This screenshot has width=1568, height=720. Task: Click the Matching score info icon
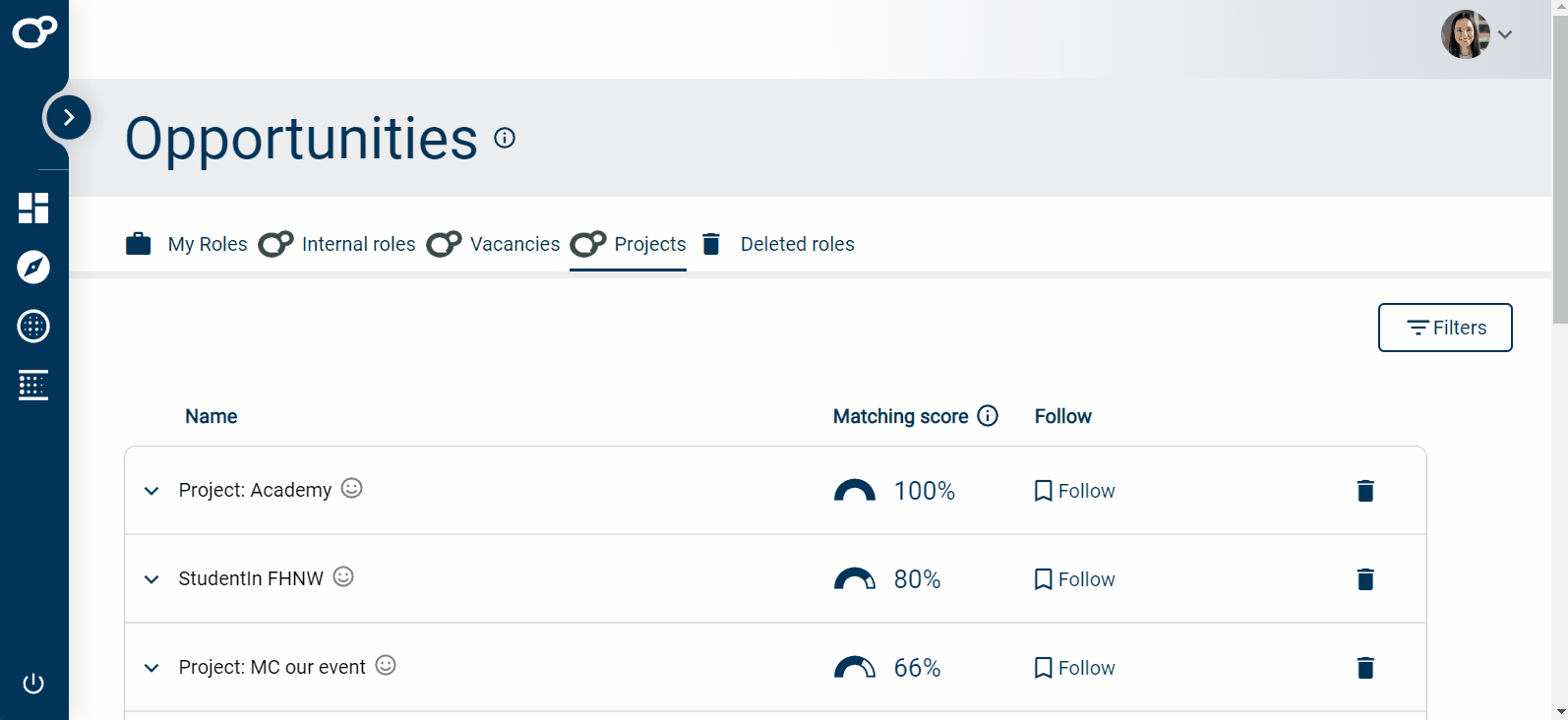[x=988, y=416]
